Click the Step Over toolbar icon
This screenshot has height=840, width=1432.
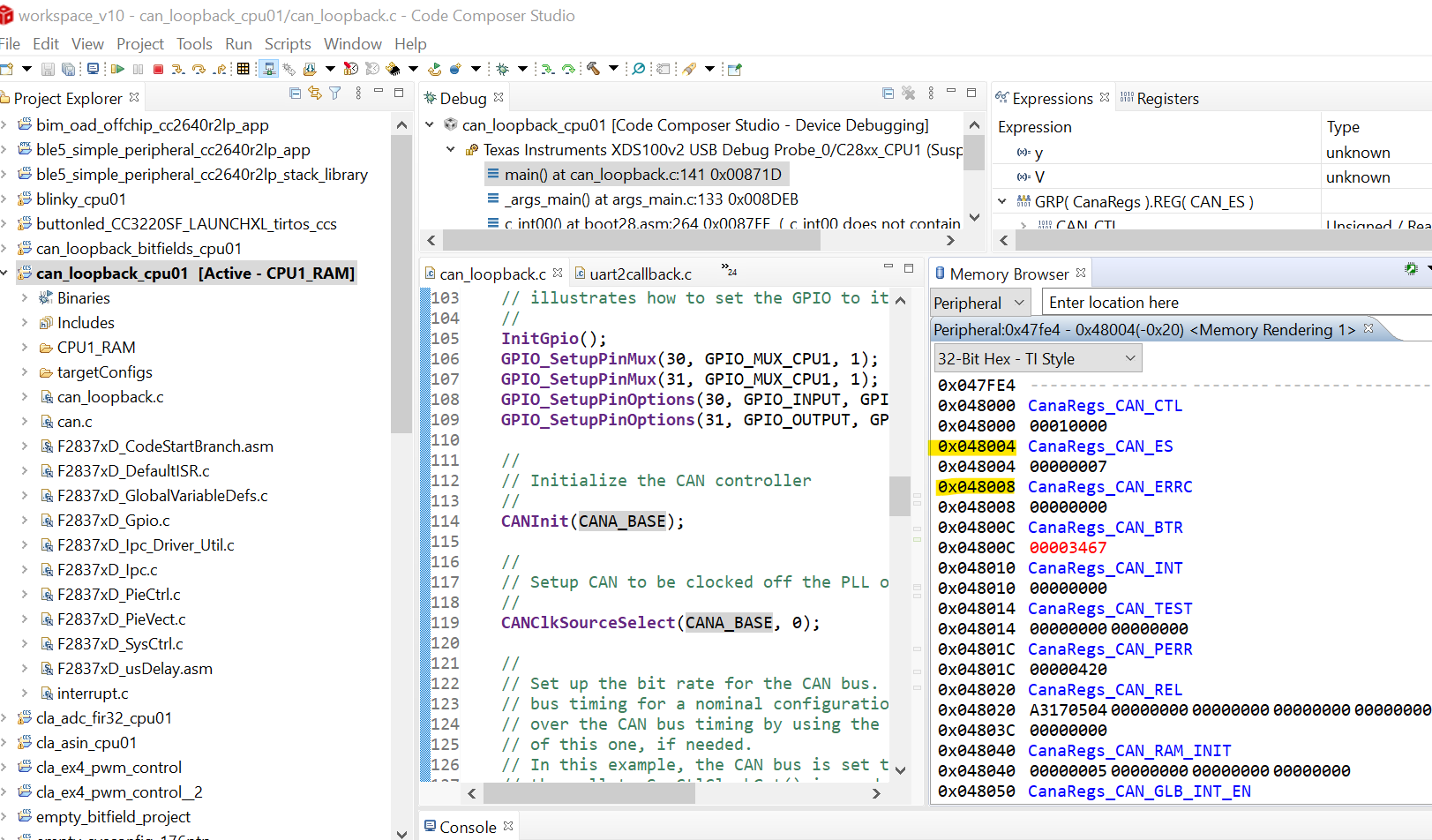tap(199, 69)
